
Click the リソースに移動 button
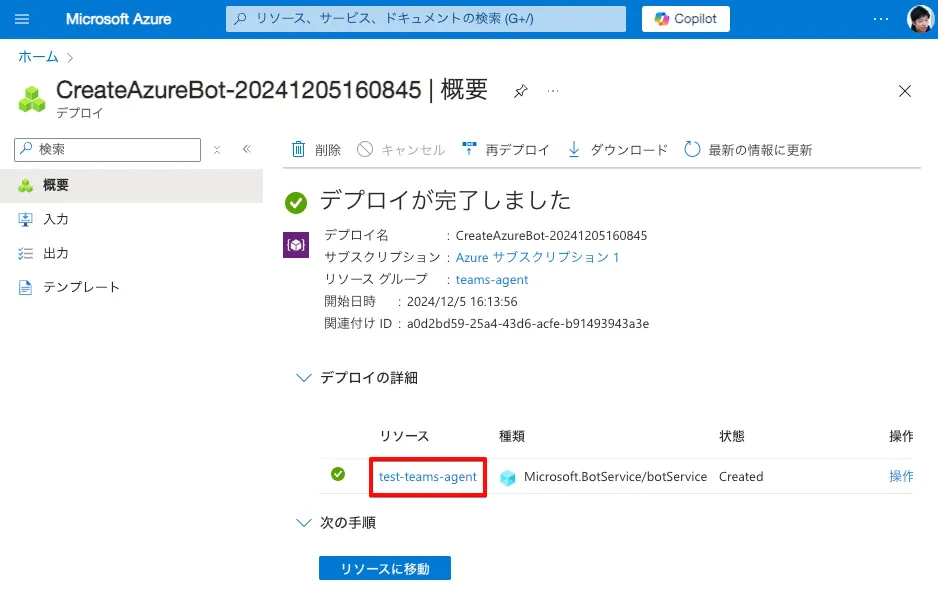click(385, 569)
